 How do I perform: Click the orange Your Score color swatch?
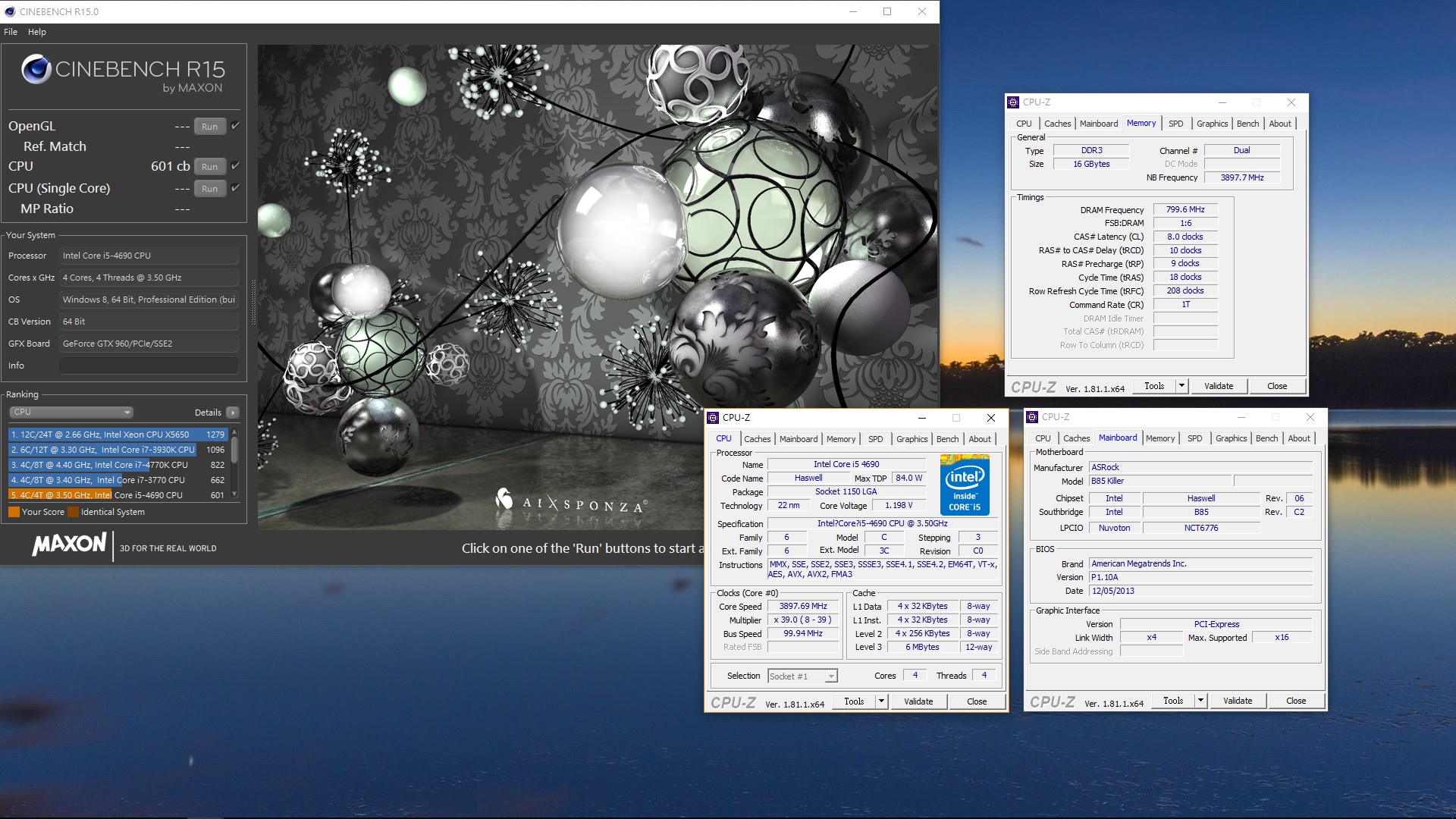click(x=14, y=512)
